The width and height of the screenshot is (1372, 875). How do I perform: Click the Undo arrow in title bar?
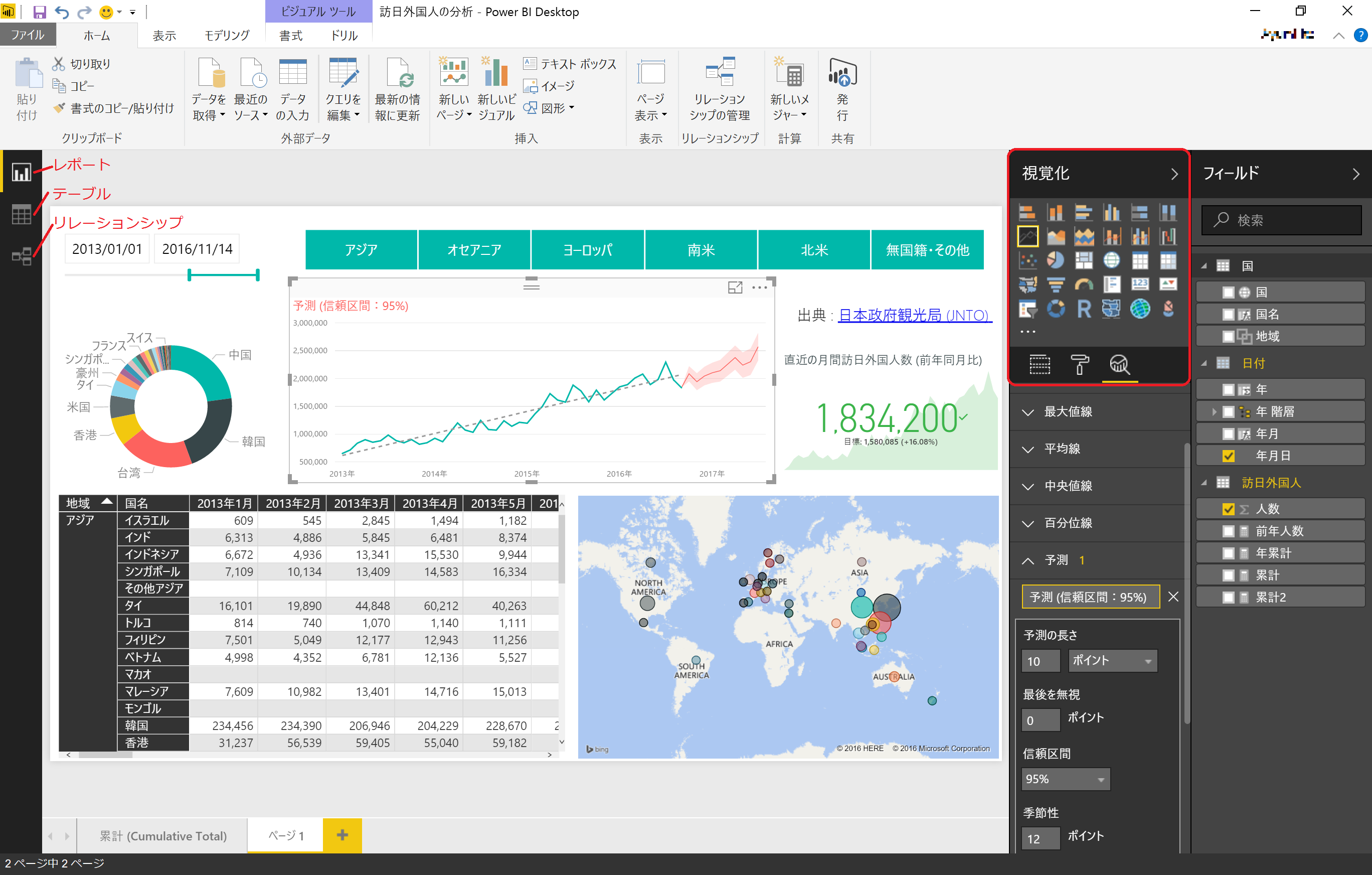pyautogui.click(x=62, y=12)
